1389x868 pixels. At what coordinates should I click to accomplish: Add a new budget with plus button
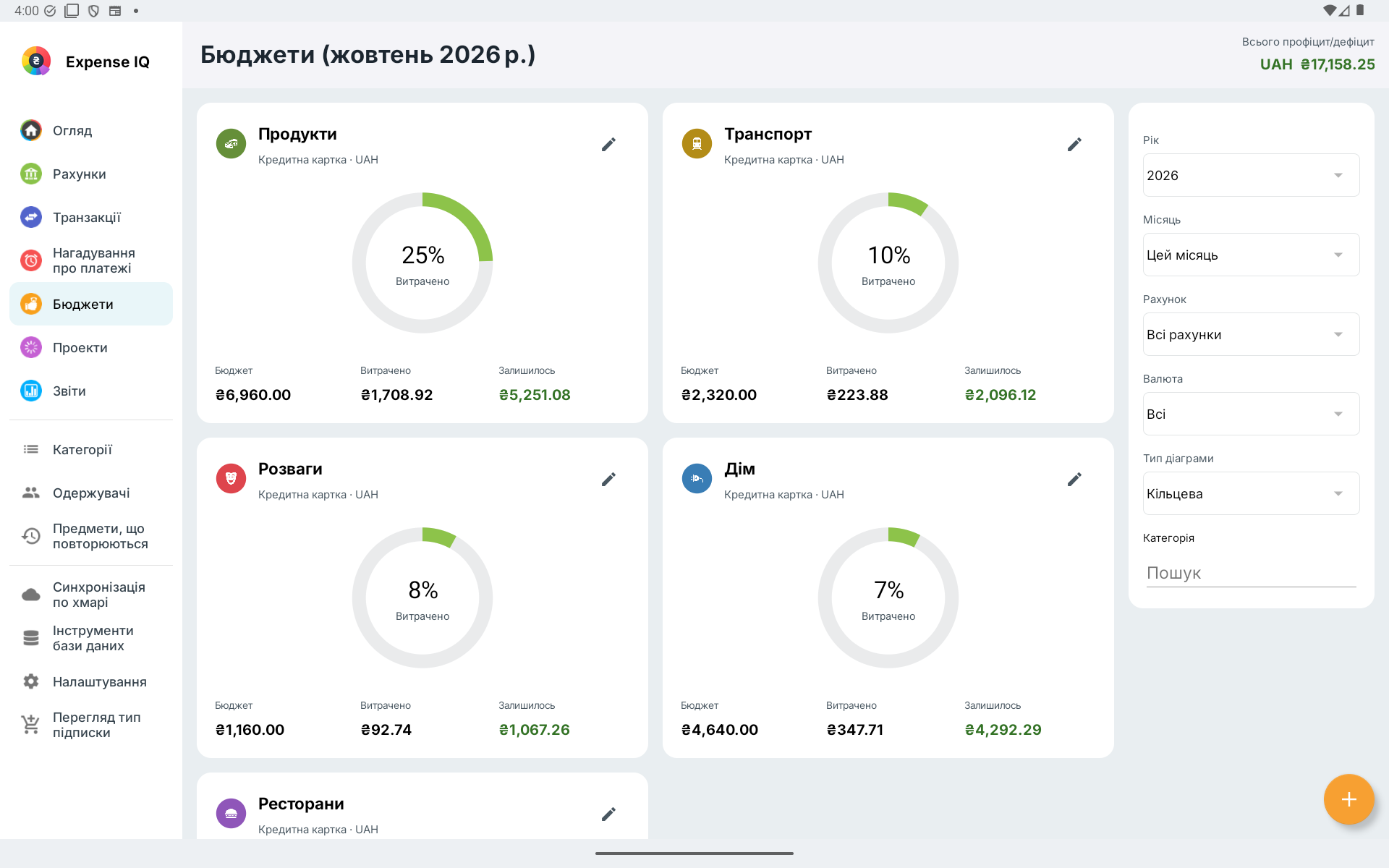[1348, 799]
